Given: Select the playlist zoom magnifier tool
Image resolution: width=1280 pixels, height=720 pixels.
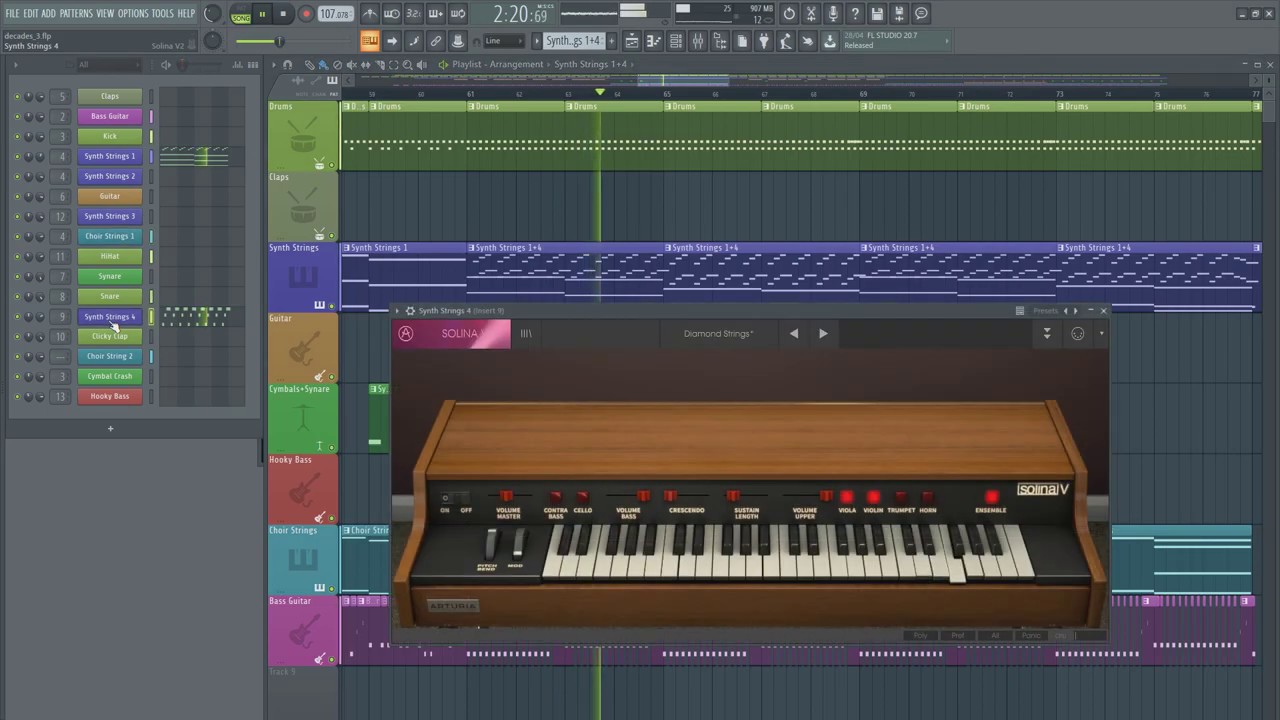Looking at the screenshot, I should click(x=406, y=64).
